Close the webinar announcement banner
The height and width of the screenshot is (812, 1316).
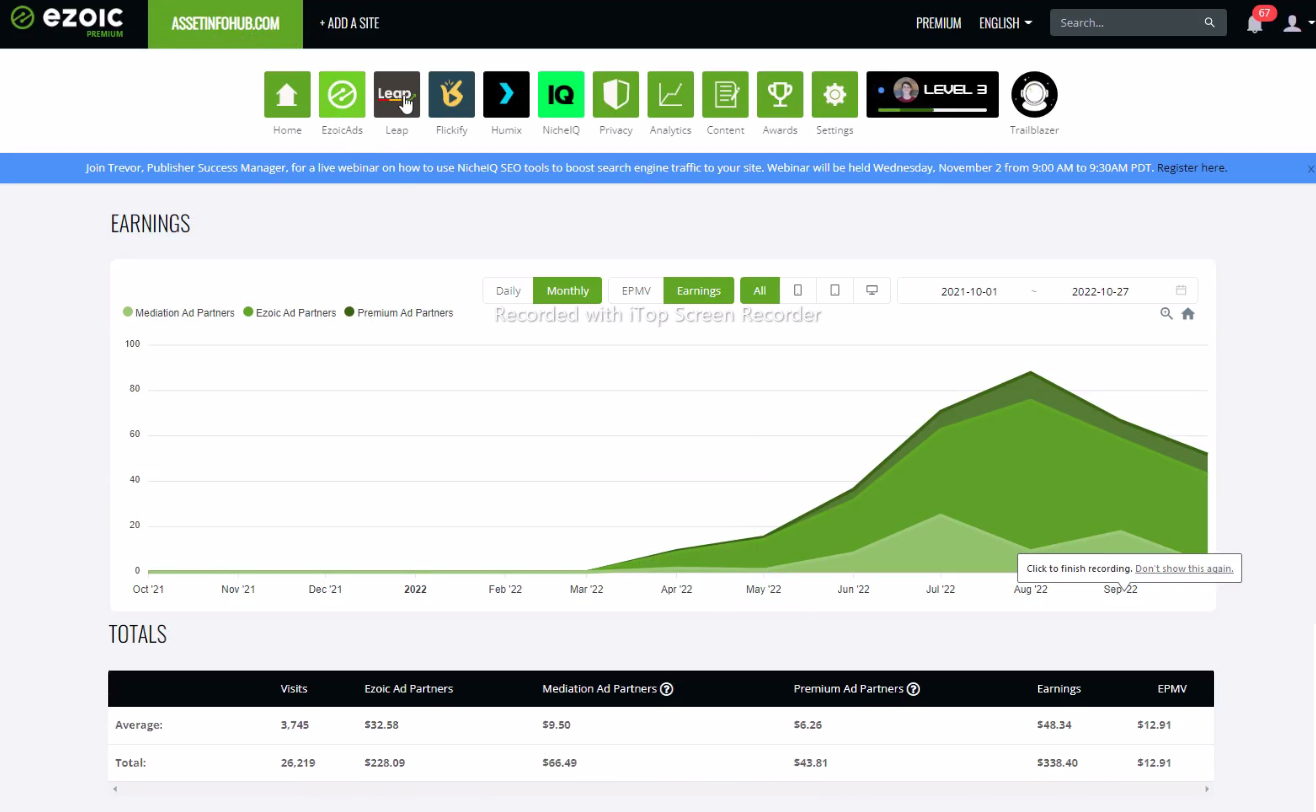[x=1310, y=169]
